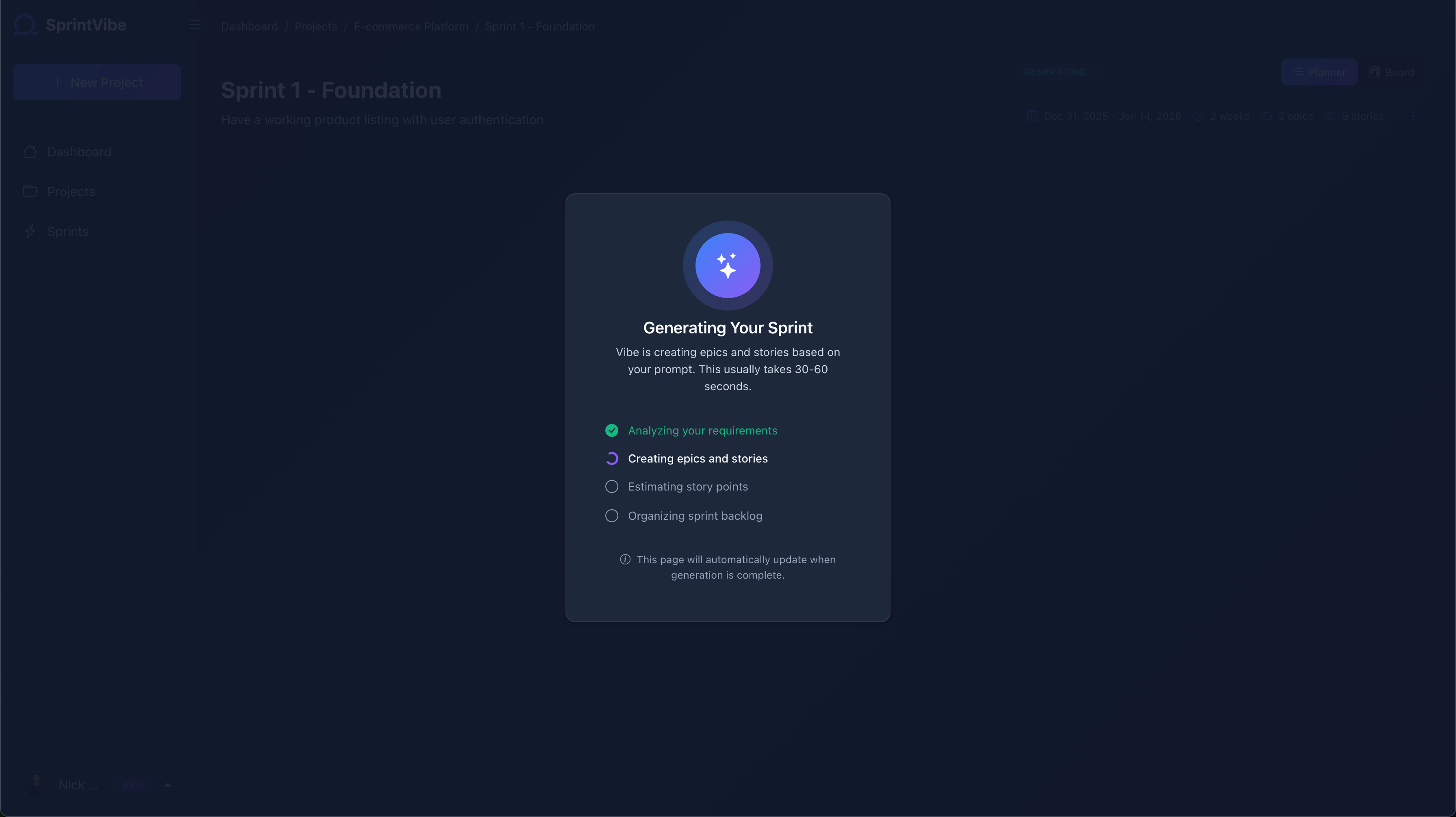Screen dimensions: 1456x817
Task: Check the Estimating story points step circle
Action: [611, 486]
